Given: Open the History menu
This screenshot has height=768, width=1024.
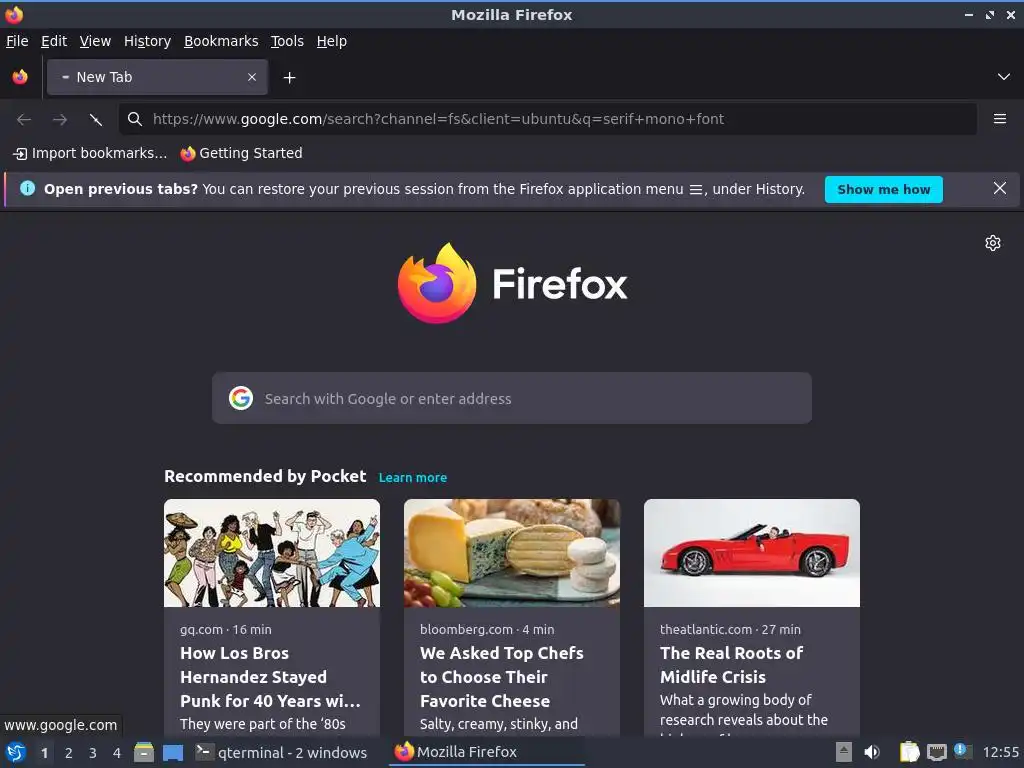Looking at the screenshot, I should point(147,41).
